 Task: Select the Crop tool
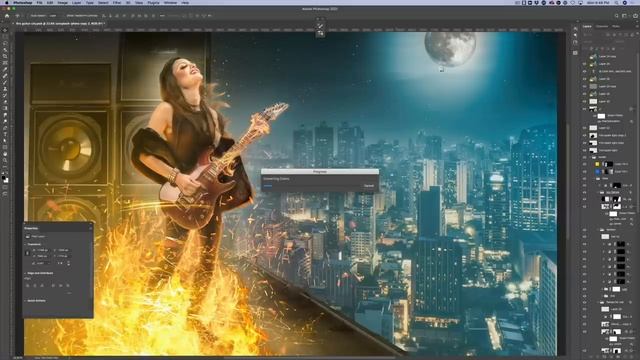5,56
